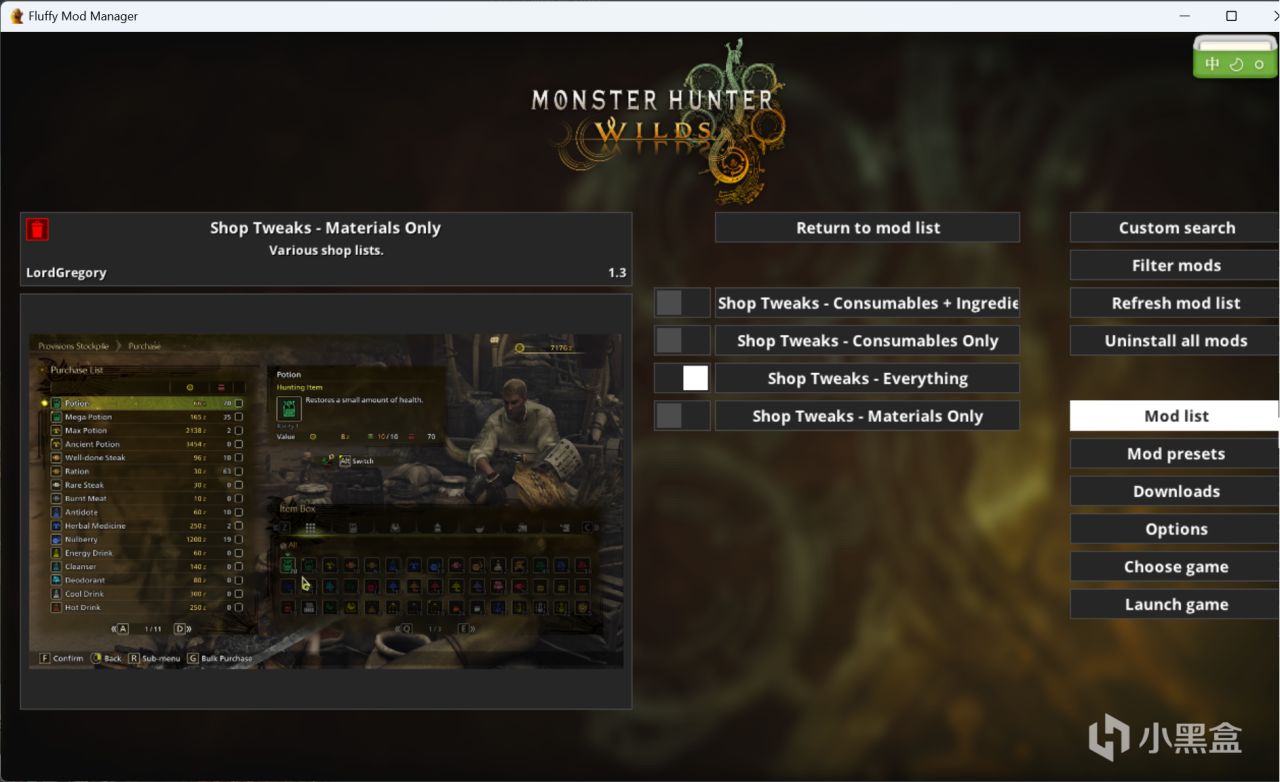Image resolution: width=1280 pixels, height=782 pixels.
Task: Minimize the Fluffy Mod Manager window
Action: (1185, 16)
